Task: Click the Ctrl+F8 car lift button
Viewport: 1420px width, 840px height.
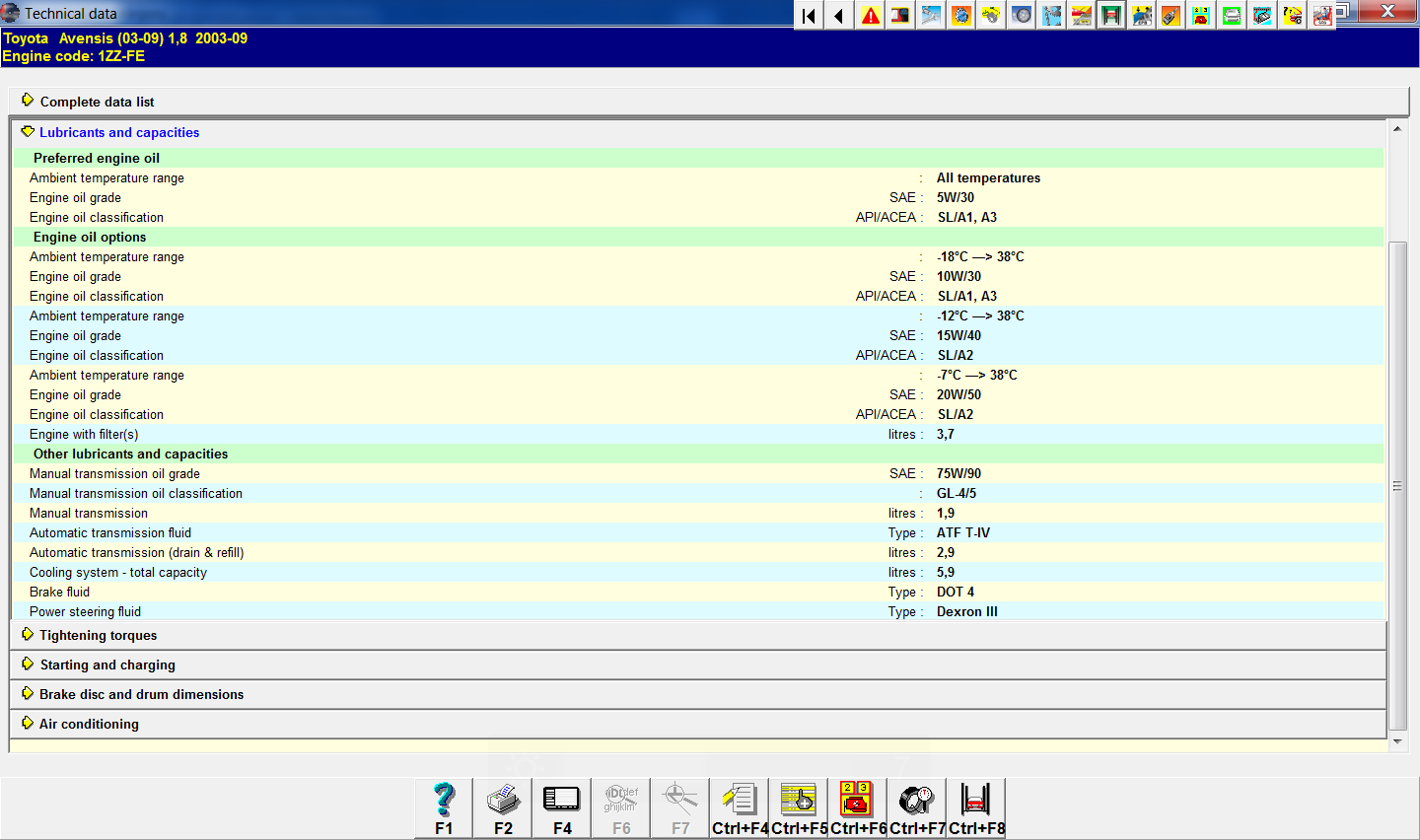Action: click(976, 807)
